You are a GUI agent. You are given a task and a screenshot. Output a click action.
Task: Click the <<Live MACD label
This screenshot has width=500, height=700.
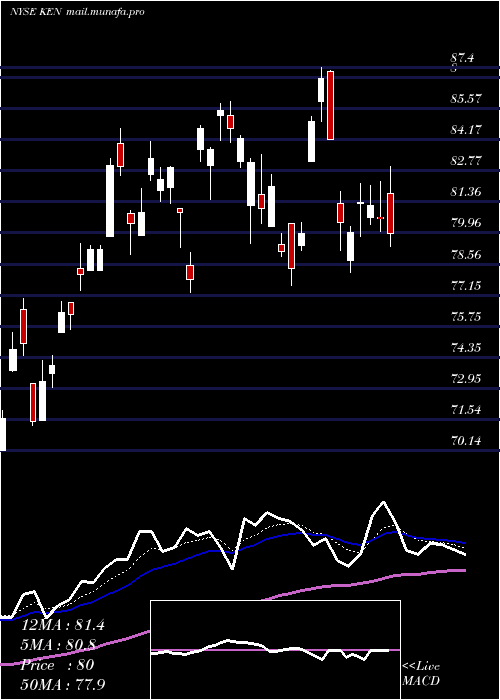coord(421,674)
